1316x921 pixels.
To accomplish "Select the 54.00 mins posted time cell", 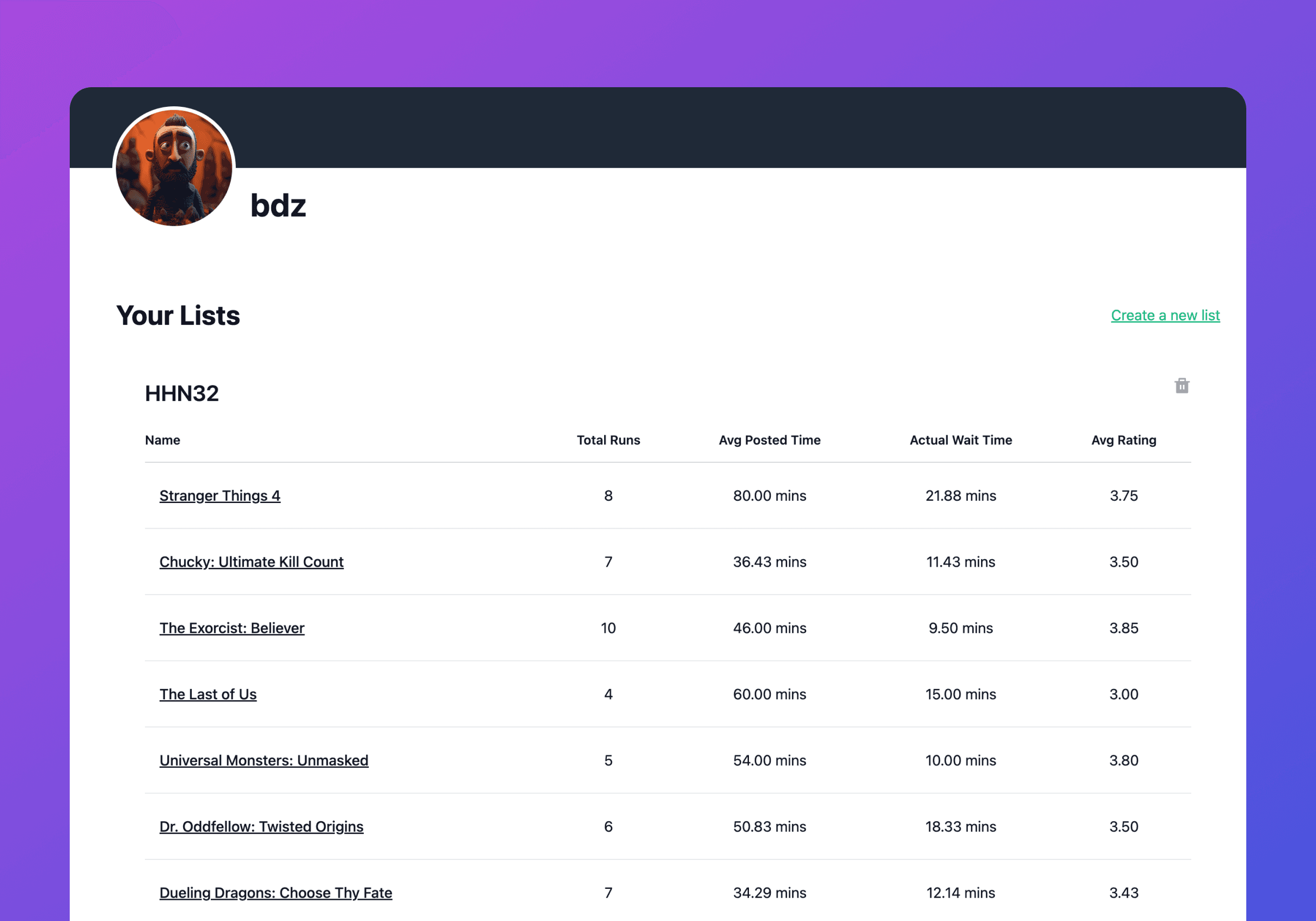I will [x=769, y=760].
